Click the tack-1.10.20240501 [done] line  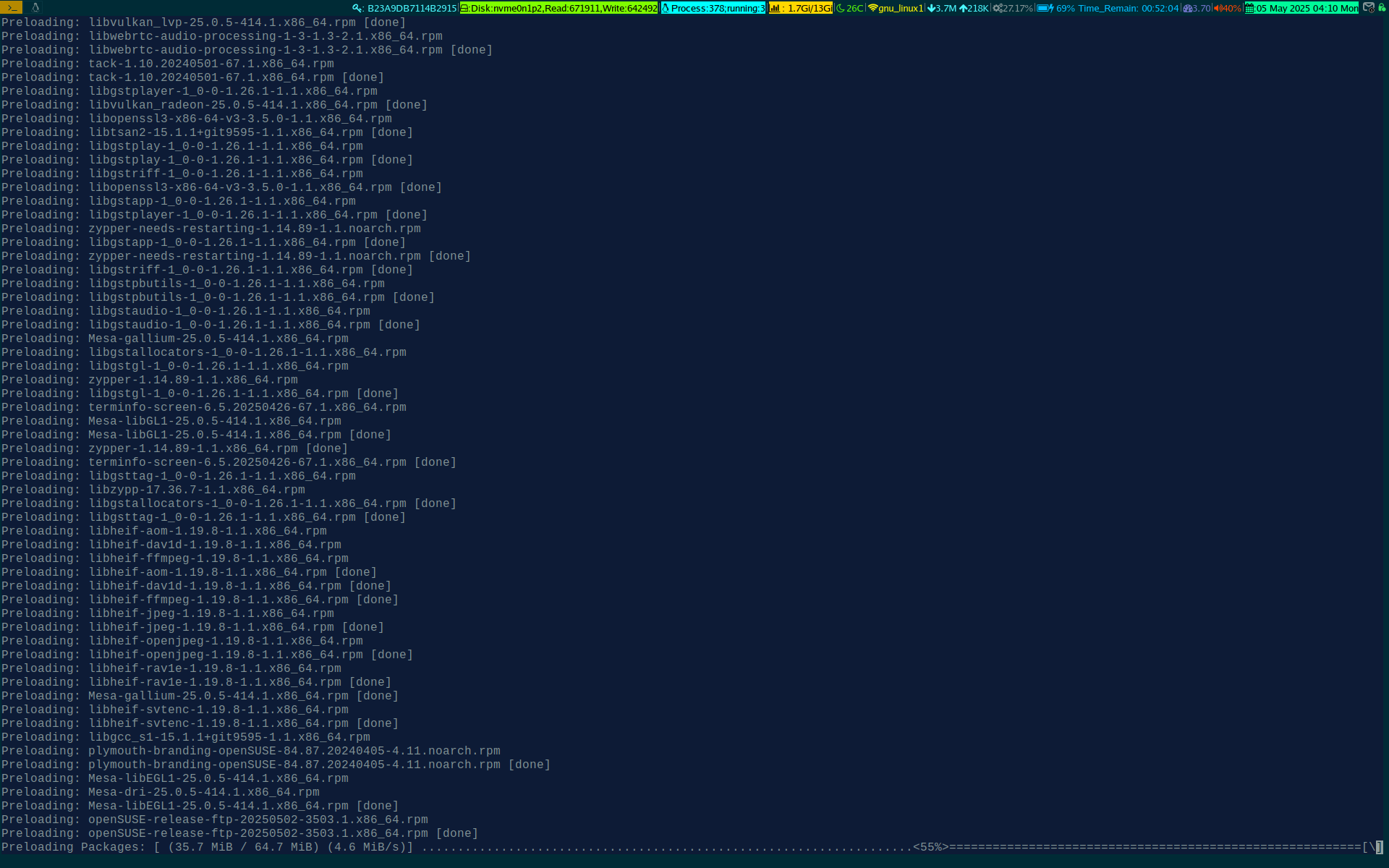pyautogui.click(x=192, y=77)
